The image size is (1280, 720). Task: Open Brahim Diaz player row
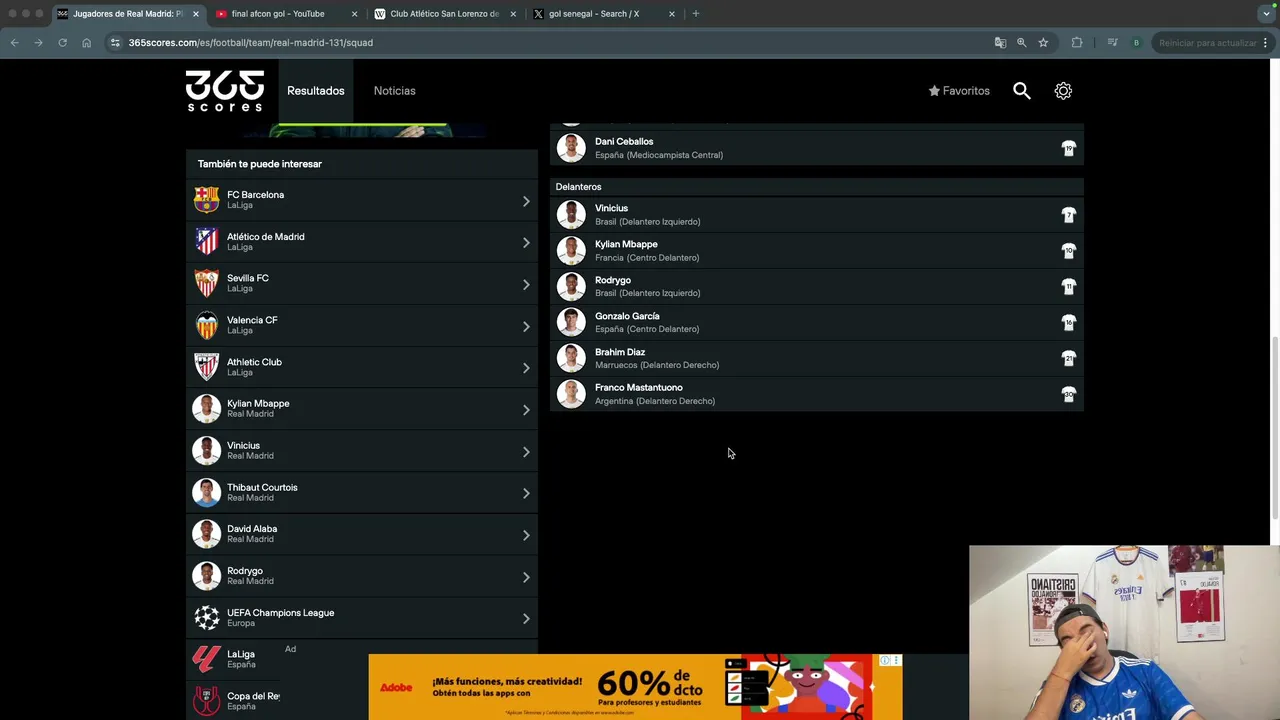coord(817,358)
